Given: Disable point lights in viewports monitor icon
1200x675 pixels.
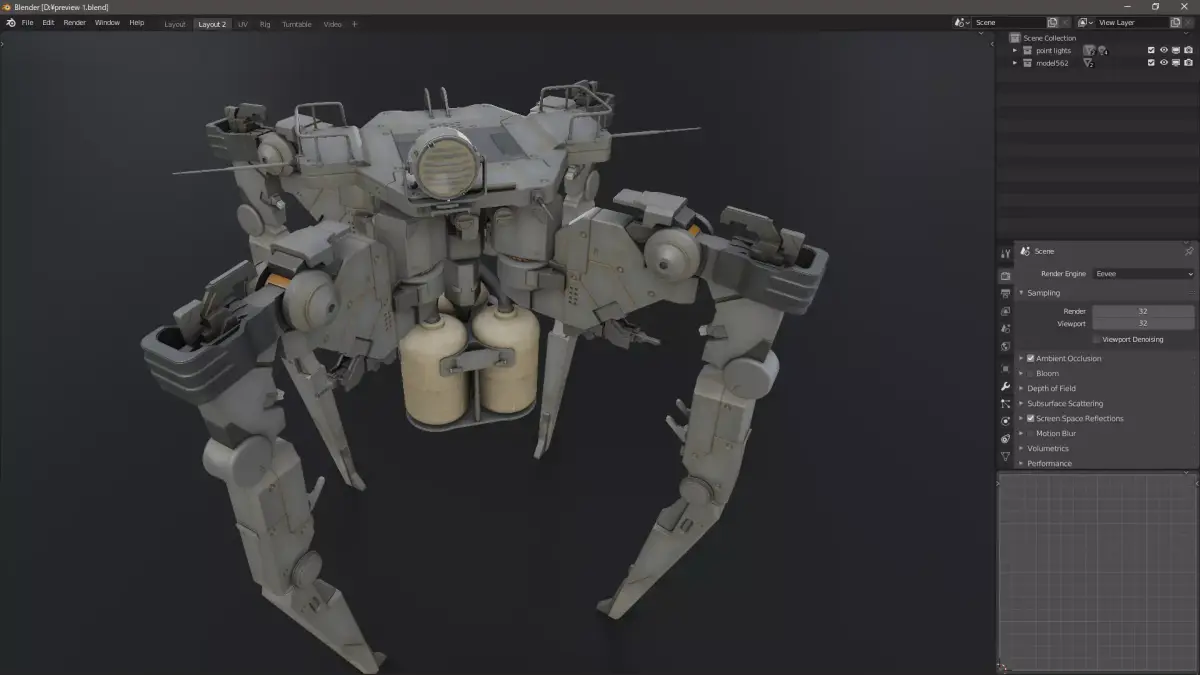Looking at the screenshot, I should 1175,50.
